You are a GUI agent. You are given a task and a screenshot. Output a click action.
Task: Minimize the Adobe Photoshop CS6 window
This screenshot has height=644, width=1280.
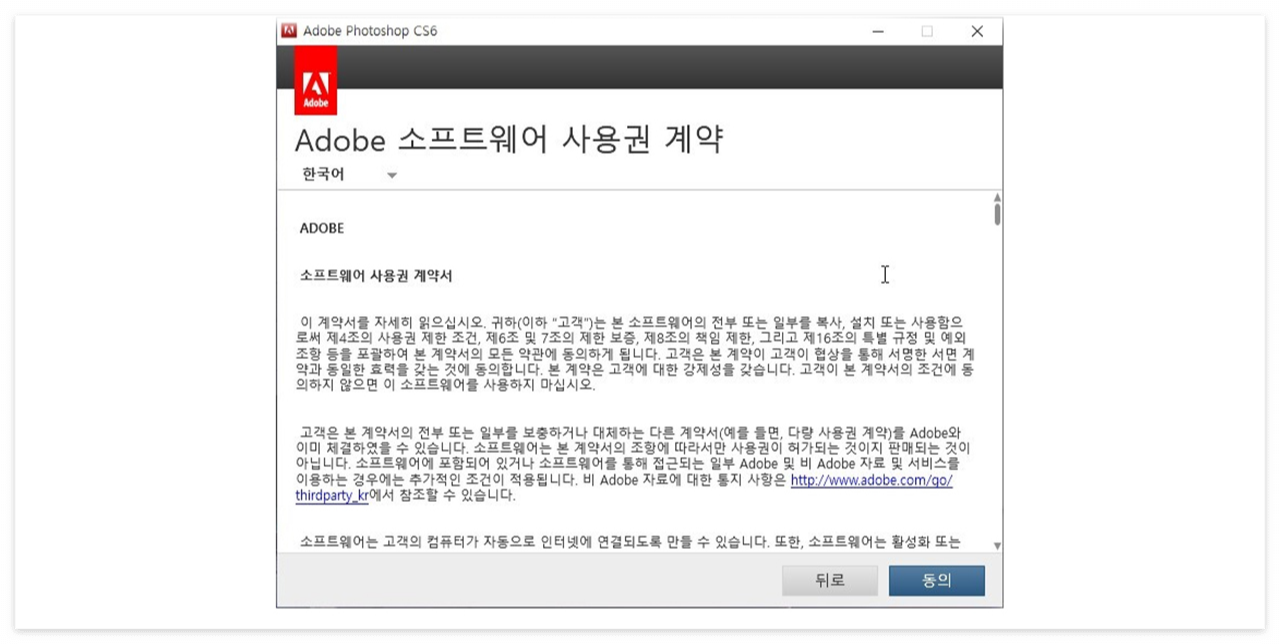[878, 31]
